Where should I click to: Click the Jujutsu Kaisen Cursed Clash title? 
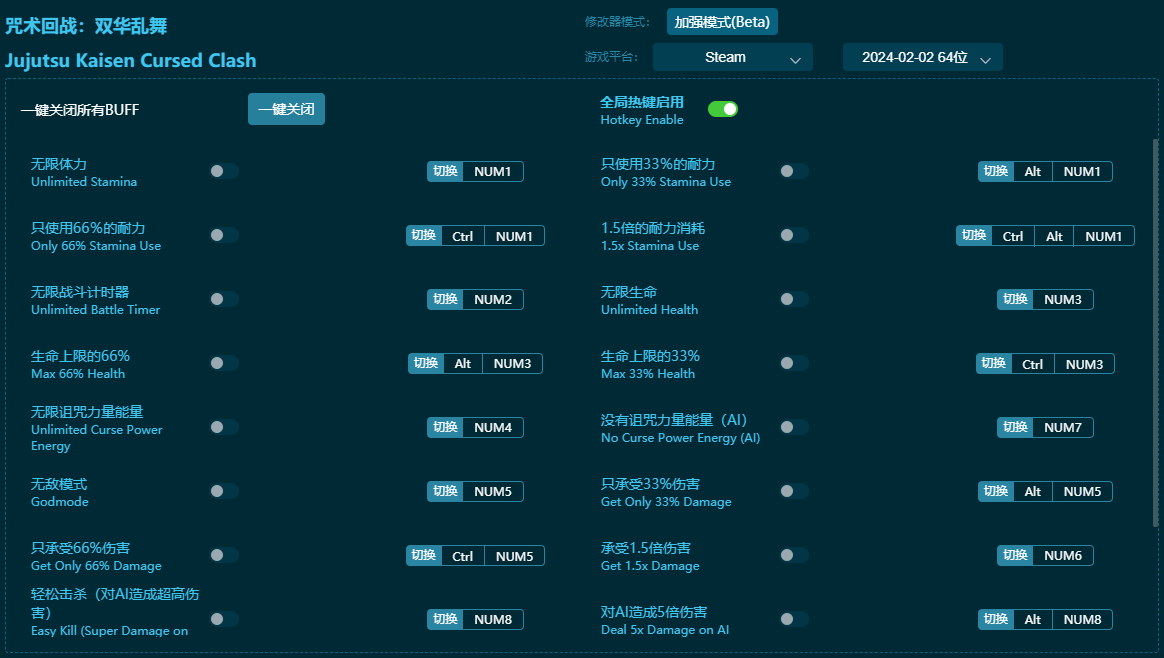click(x=131, y=60)
